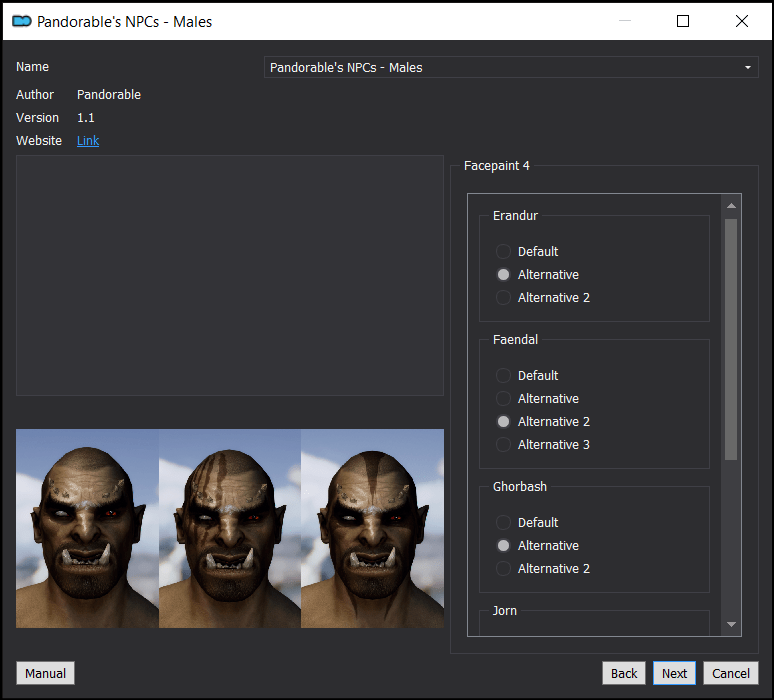Image resolution: width=774 pixels, height=700 pixels.
Task: Click the Ghorbash group label
Action: pos(520,487)
